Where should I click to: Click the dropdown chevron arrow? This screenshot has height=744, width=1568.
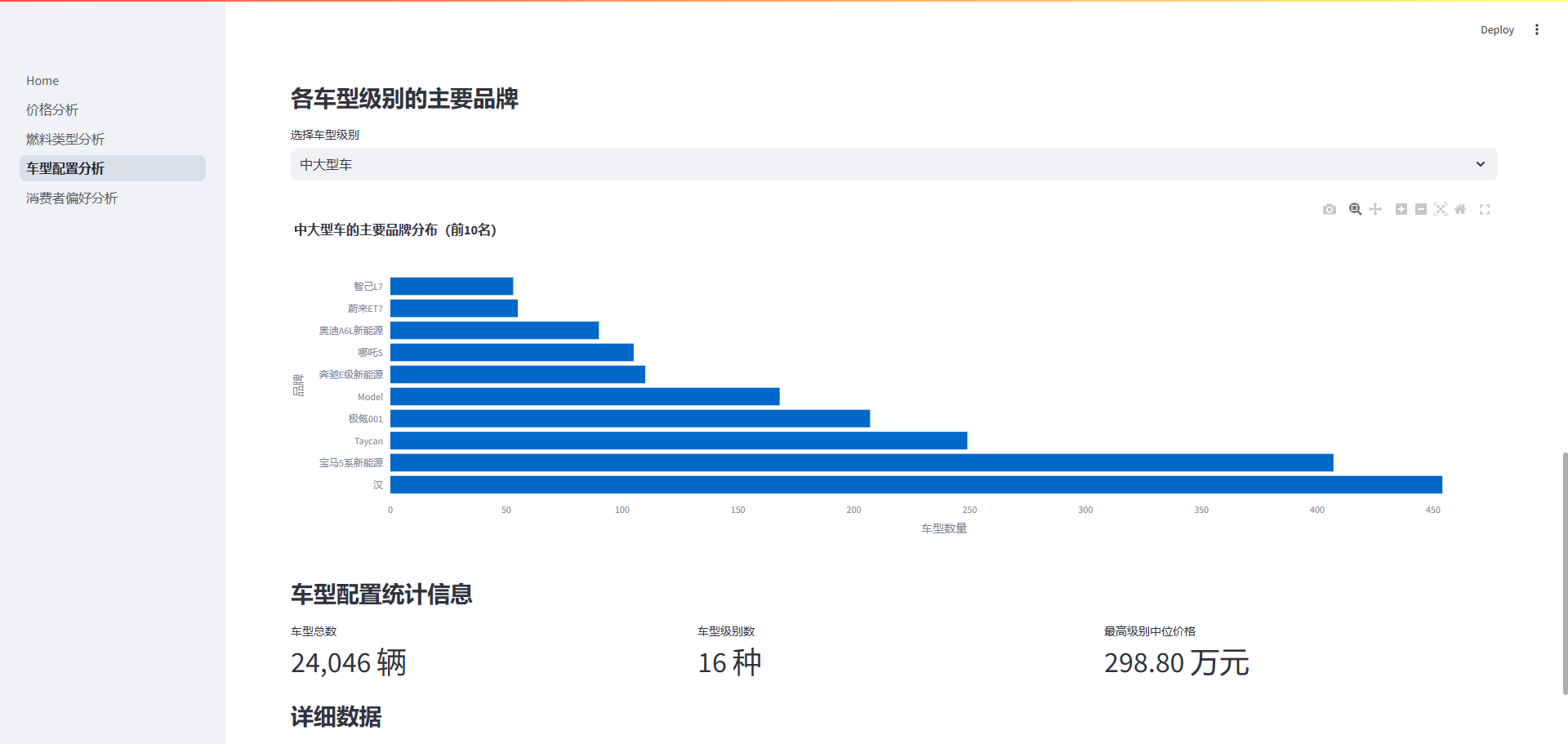pyautogui.click(x=1480, y=164)
